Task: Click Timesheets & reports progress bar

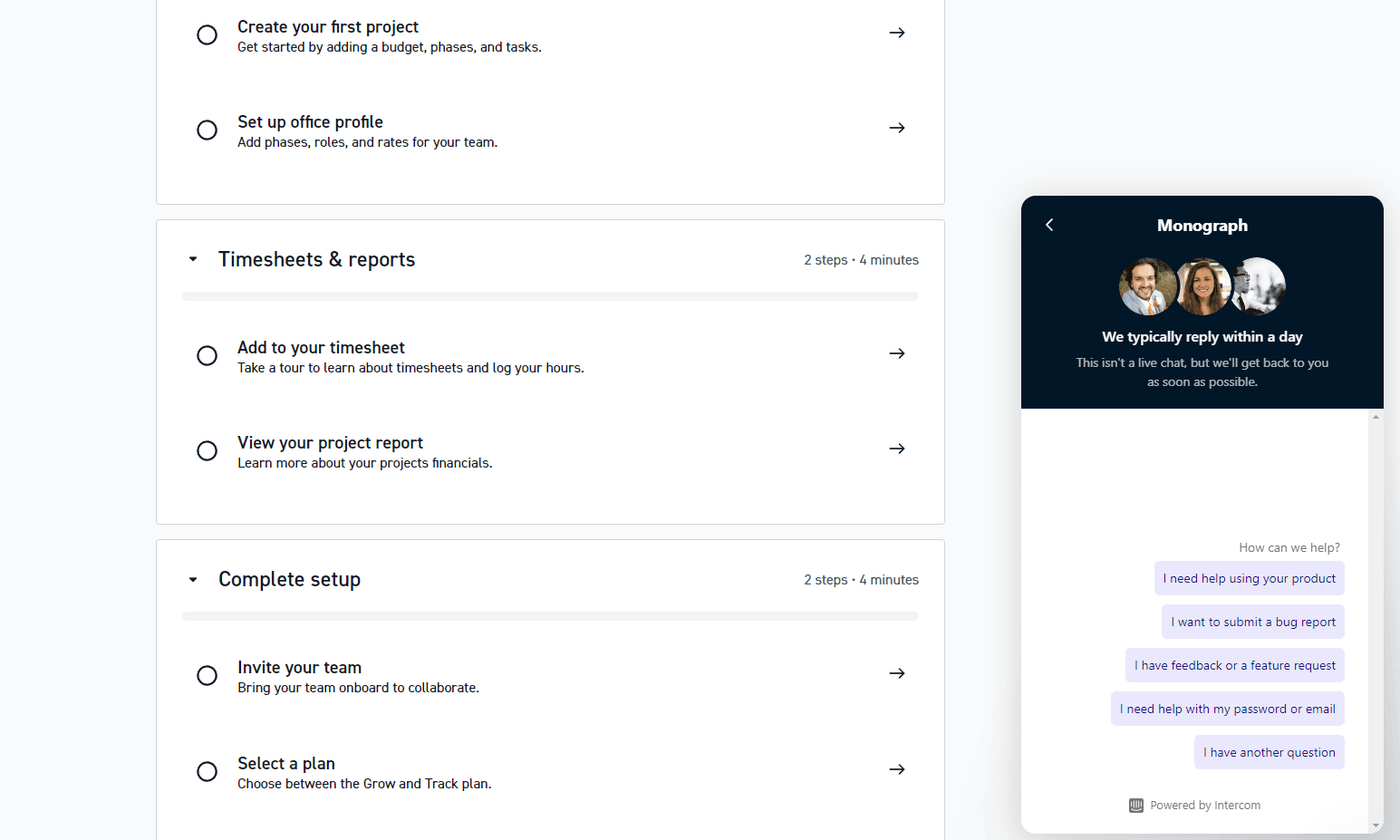Action: click(550, 296)
